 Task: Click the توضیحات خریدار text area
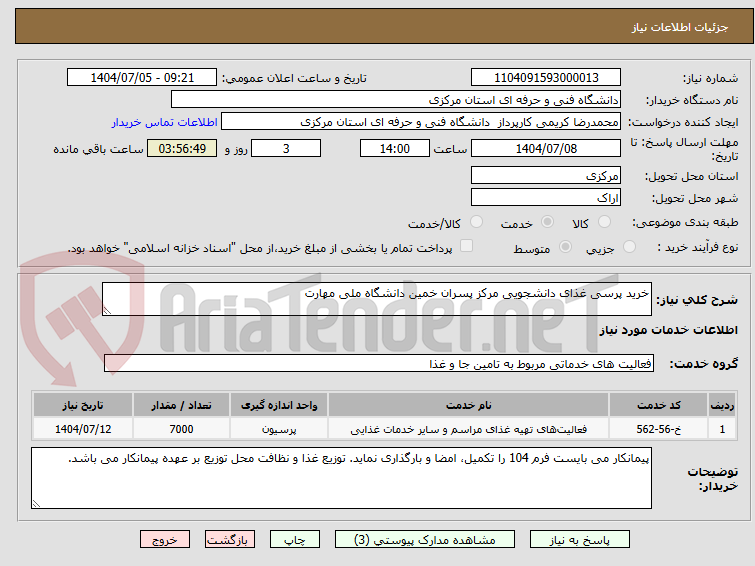click(341, 478)
